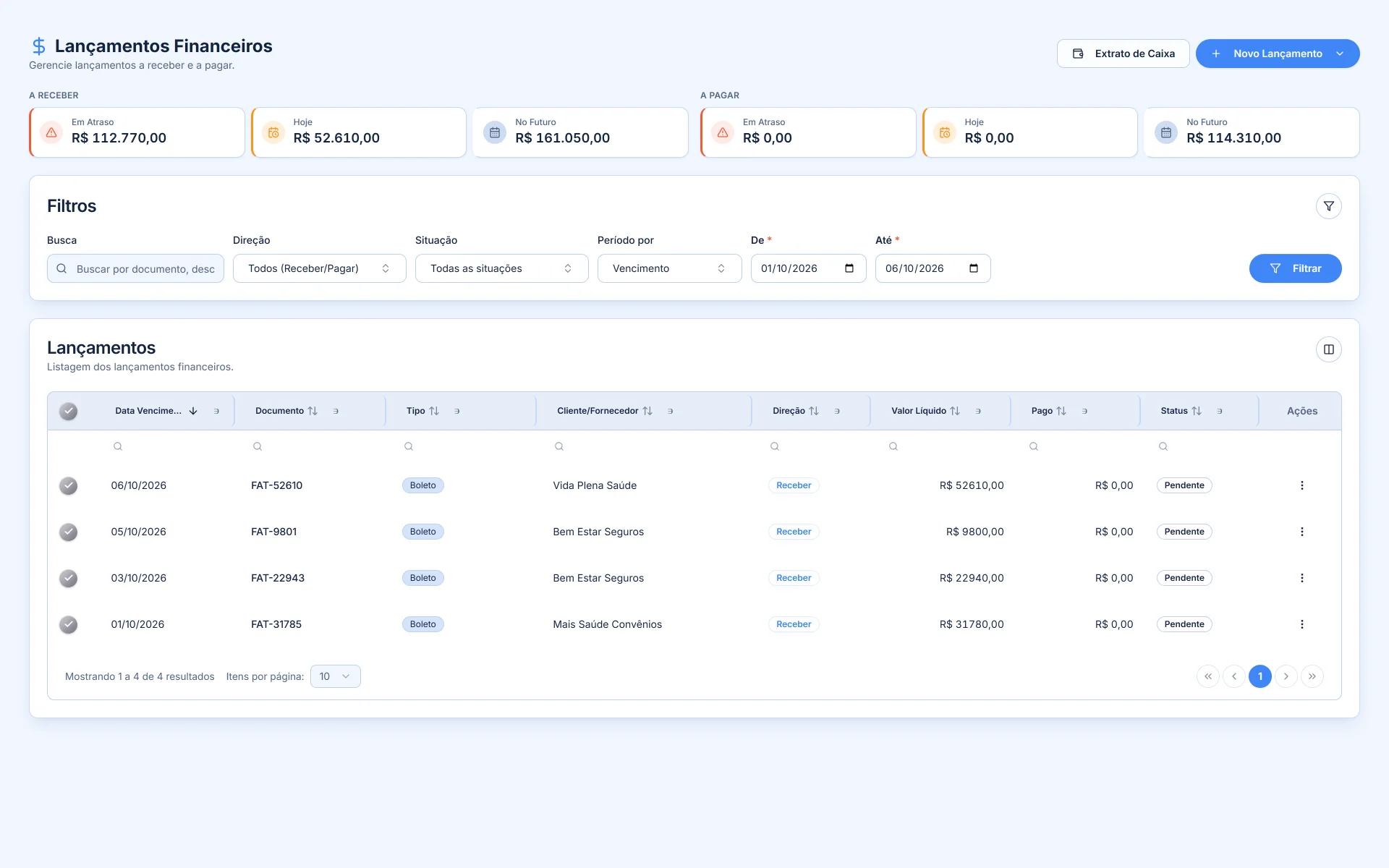Apply filters with the Filtrar button
Viewport: 1389px width, 868px height.
1295,268
